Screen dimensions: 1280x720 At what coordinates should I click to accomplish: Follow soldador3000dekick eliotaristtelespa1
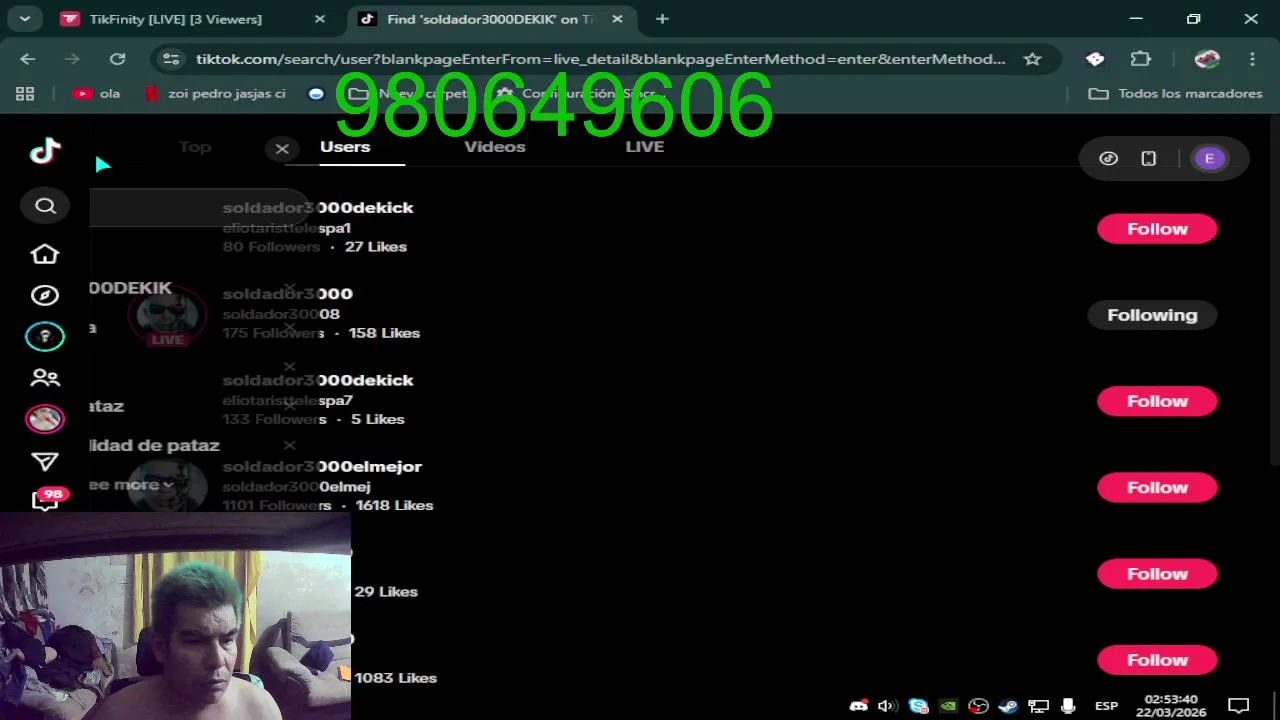tap(1157, 228)
